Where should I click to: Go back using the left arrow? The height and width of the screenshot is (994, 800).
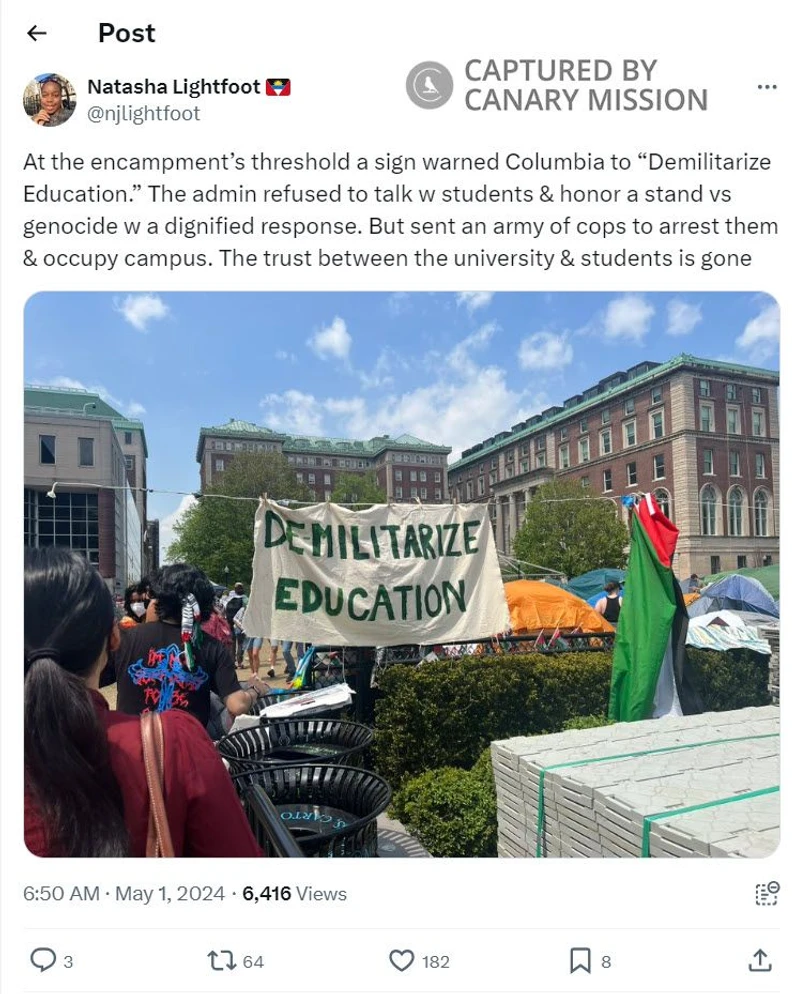pyautogui.click(x=37, y=33)
